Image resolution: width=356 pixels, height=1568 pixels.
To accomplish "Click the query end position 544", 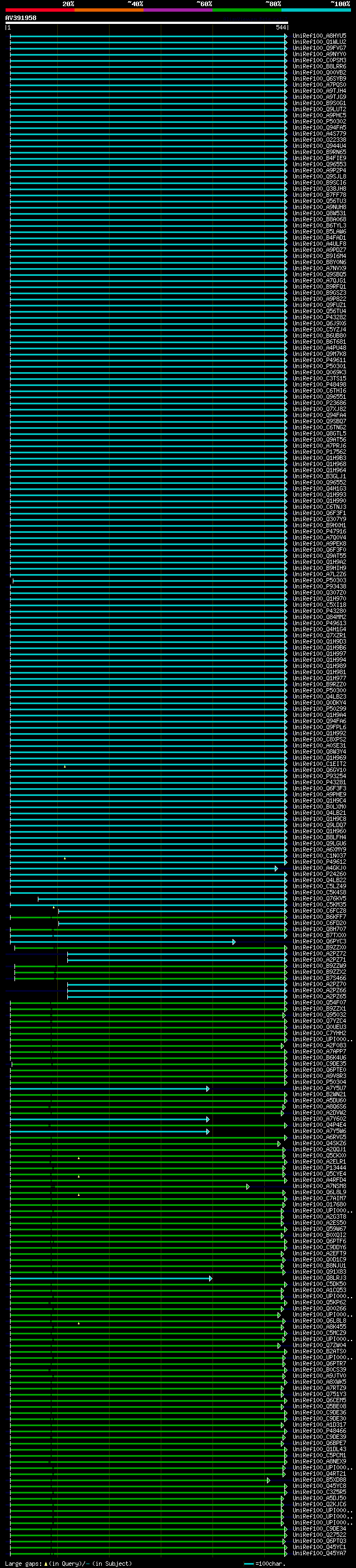I will 280,27.
